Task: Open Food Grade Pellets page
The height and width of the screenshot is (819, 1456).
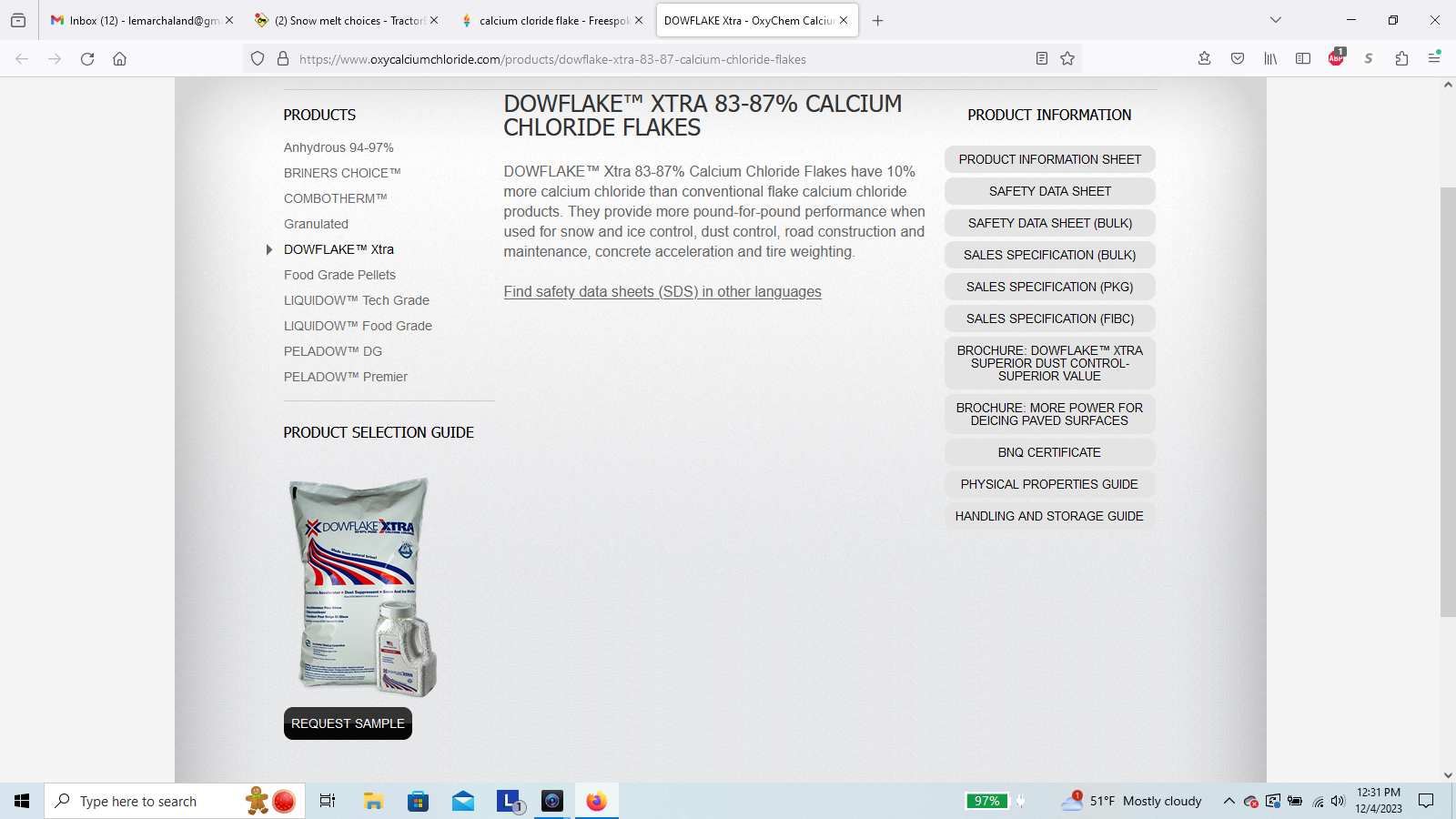Action: point(339,275)
